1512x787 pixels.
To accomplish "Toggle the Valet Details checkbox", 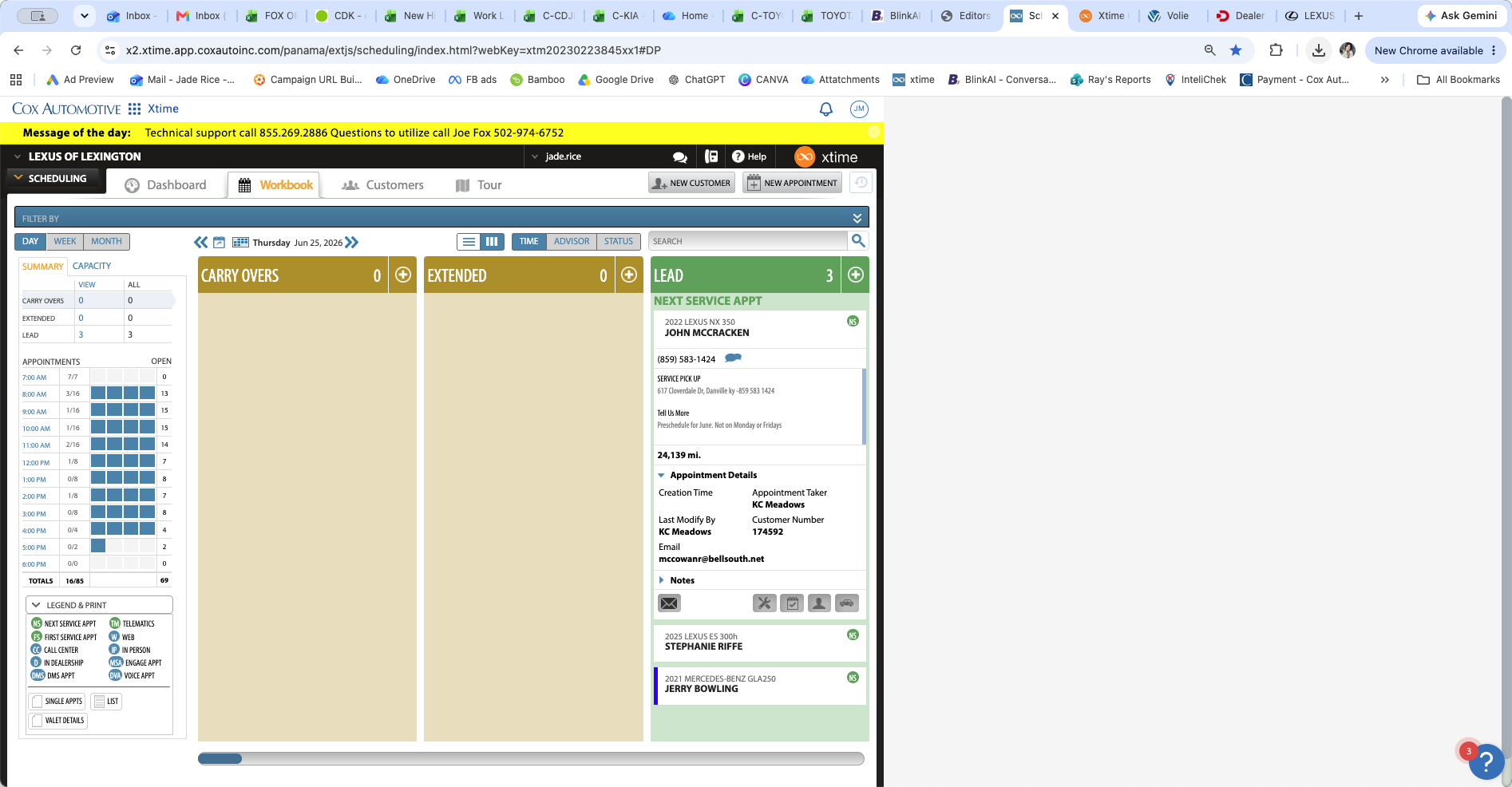I will (x=37, y=721).
